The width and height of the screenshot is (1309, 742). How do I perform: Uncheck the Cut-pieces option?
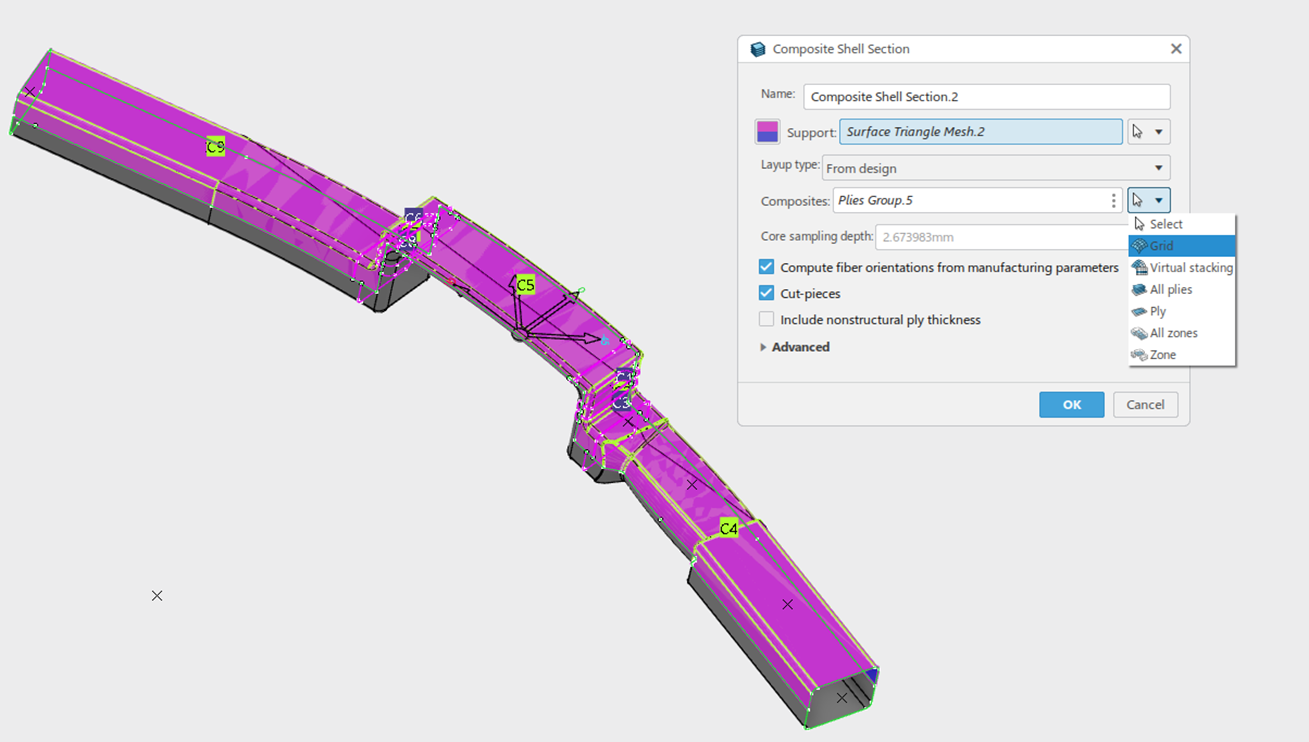click(x=766, y=293)
